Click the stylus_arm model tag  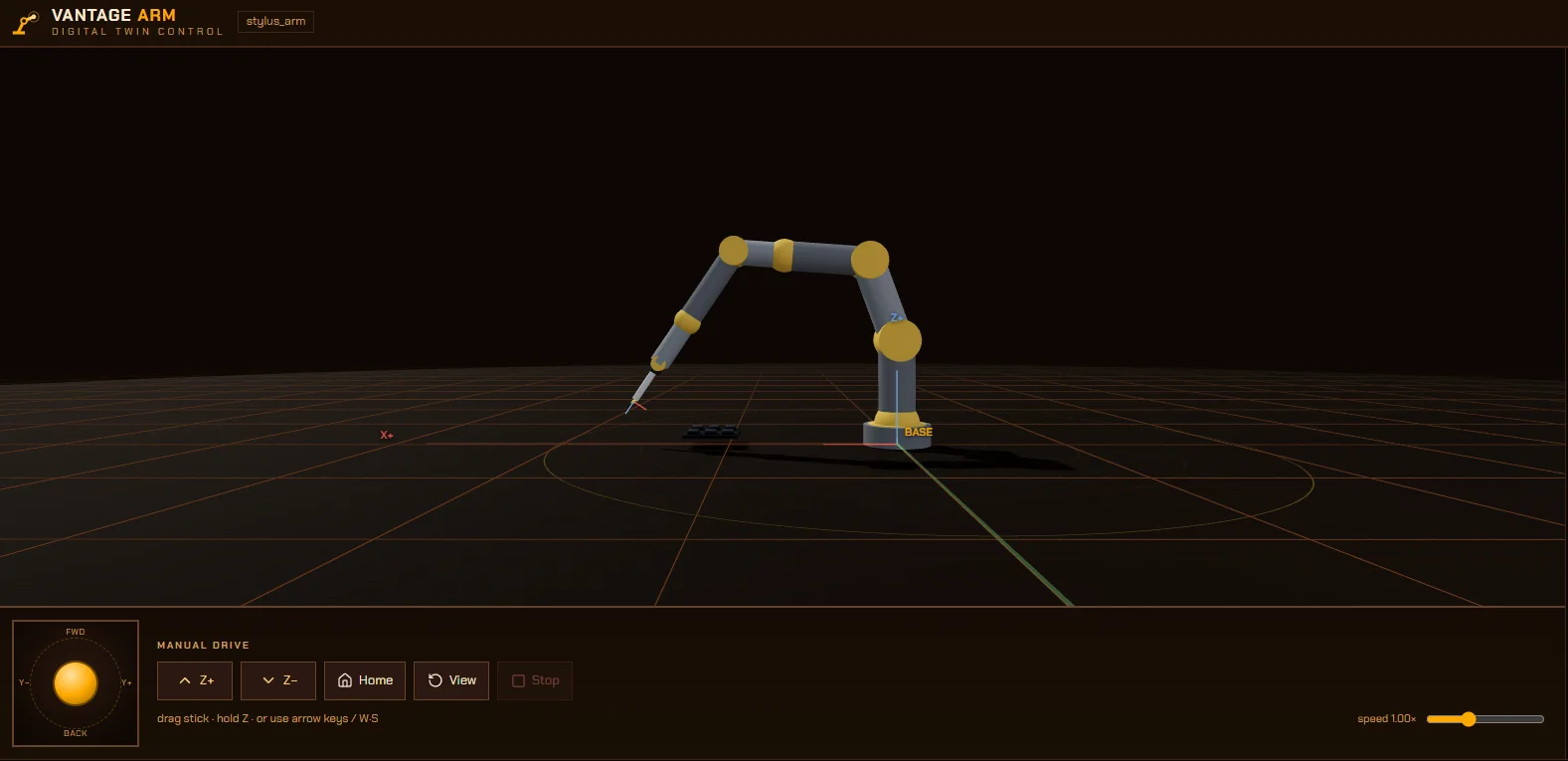click(x=275, y=21)
